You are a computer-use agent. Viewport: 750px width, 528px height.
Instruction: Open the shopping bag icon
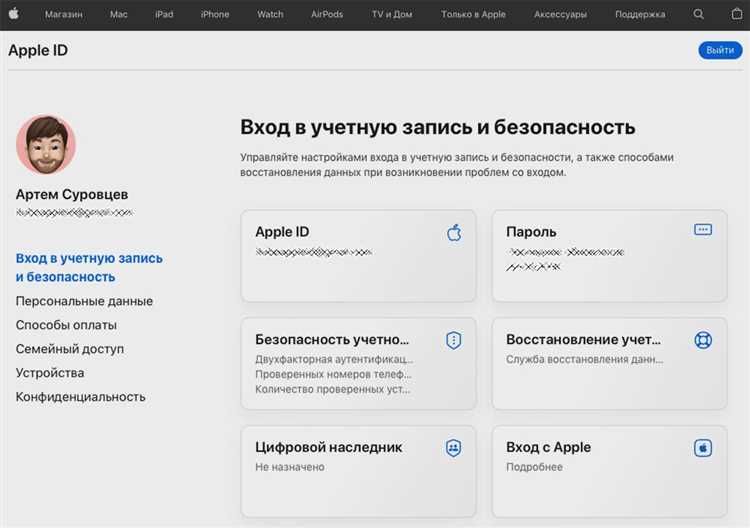click(737, 14)
